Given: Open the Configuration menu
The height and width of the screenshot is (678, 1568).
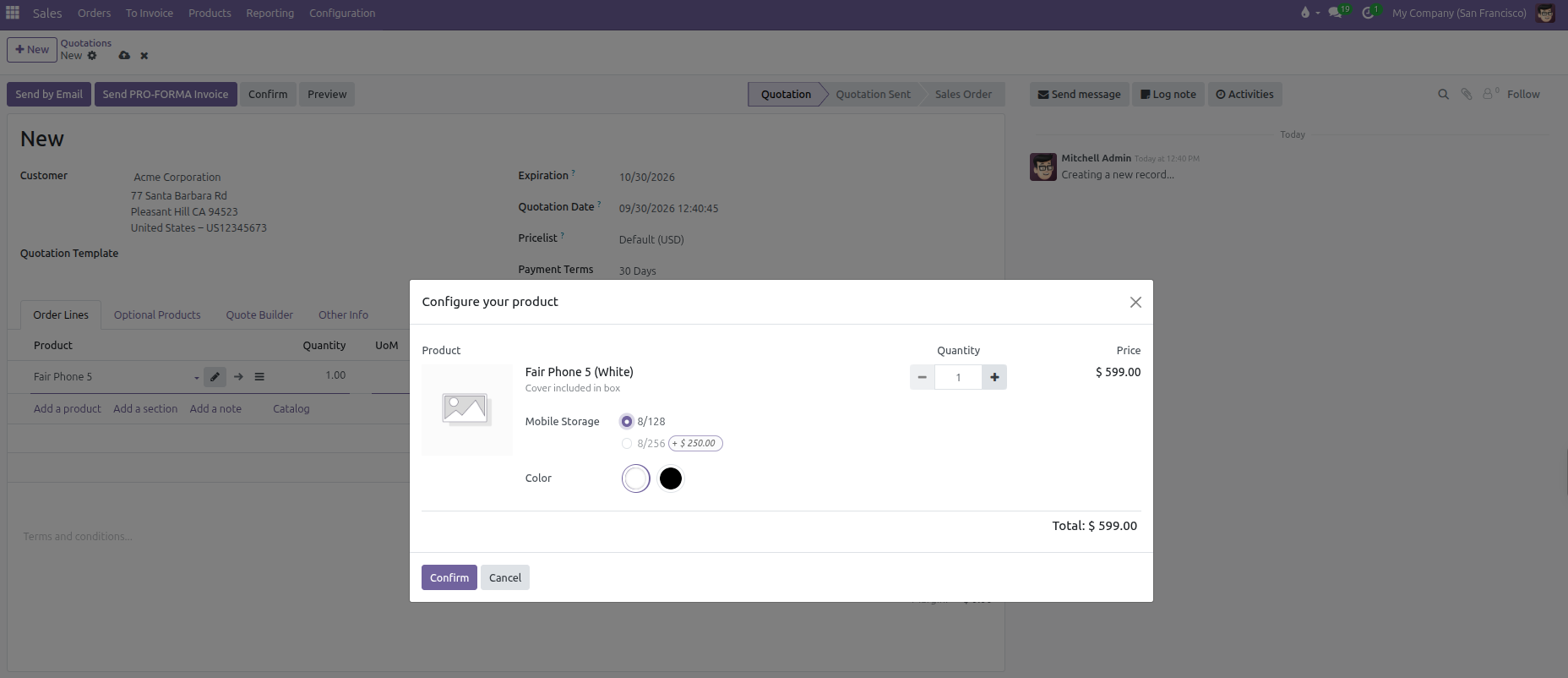Looking at the screenshot, I should pos(342,13).
